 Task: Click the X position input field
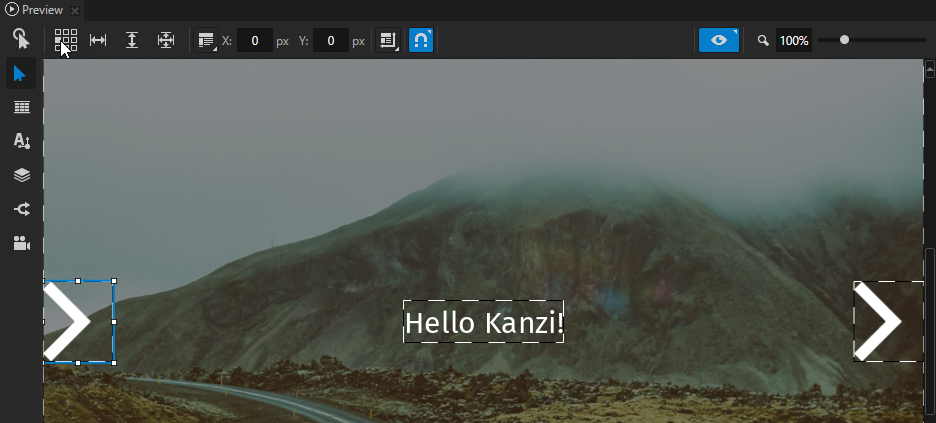coord(256,41)
